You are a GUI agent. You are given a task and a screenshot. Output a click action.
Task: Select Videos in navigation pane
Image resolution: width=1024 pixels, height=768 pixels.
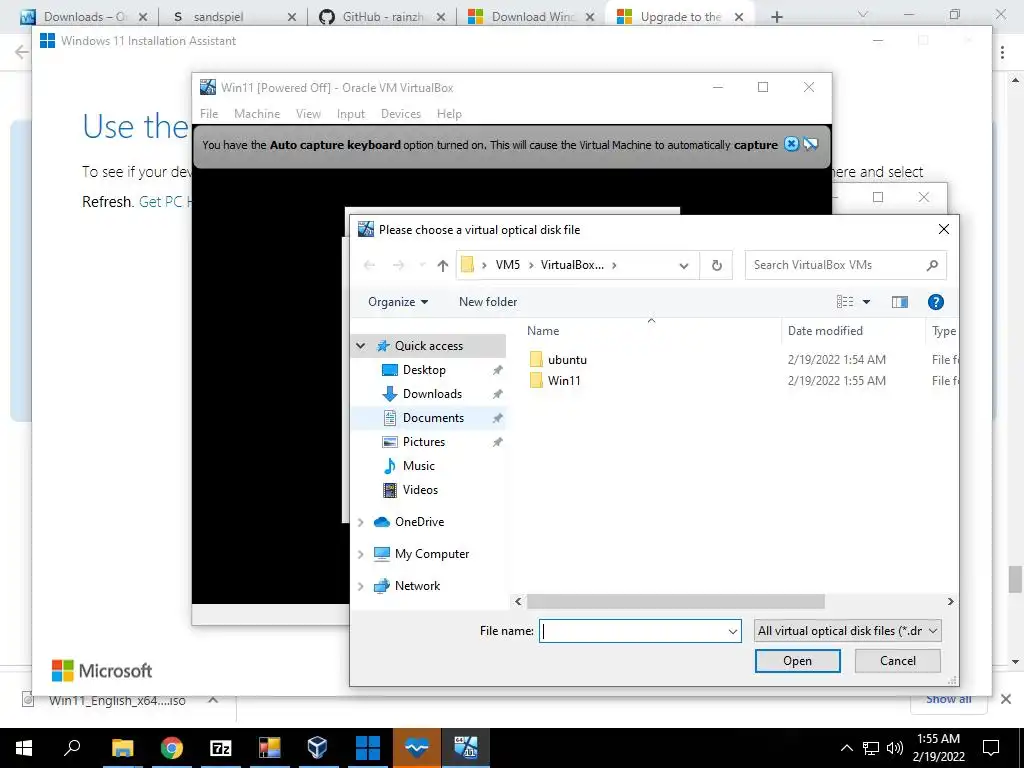point(420,490)
